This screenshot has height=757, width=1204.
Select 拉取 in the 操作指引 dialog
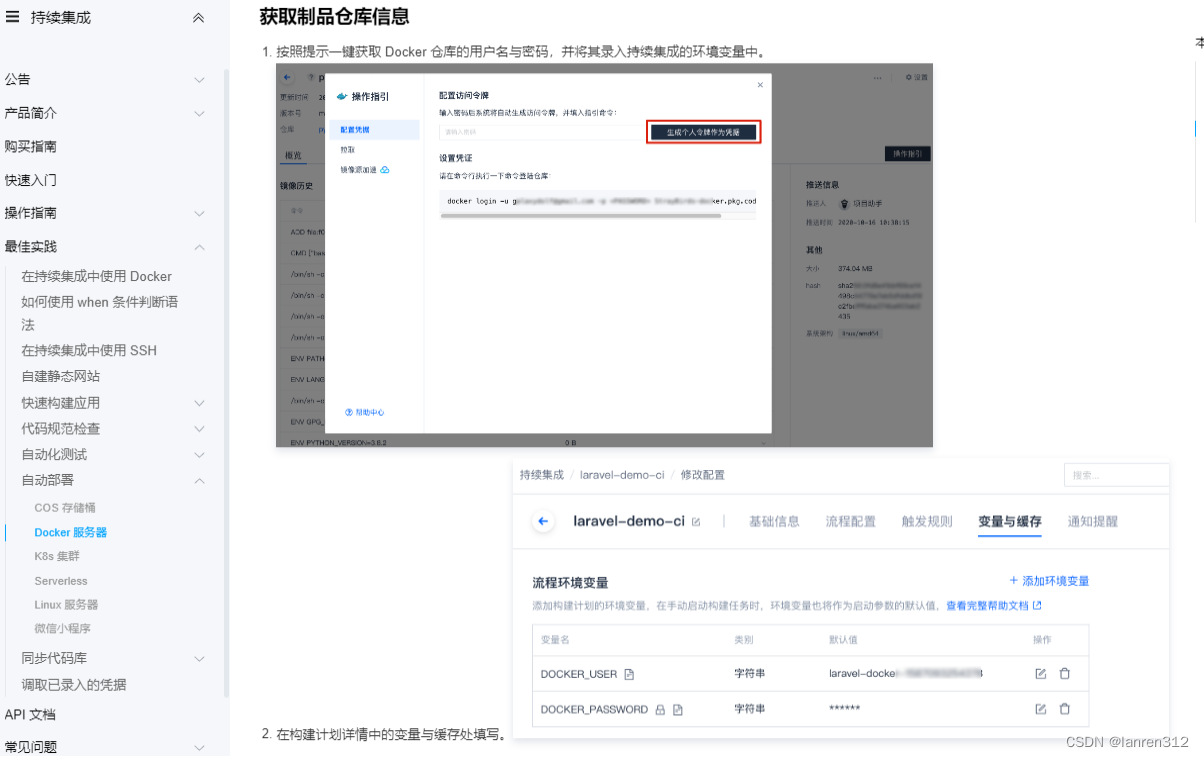[x=347, y=149]
